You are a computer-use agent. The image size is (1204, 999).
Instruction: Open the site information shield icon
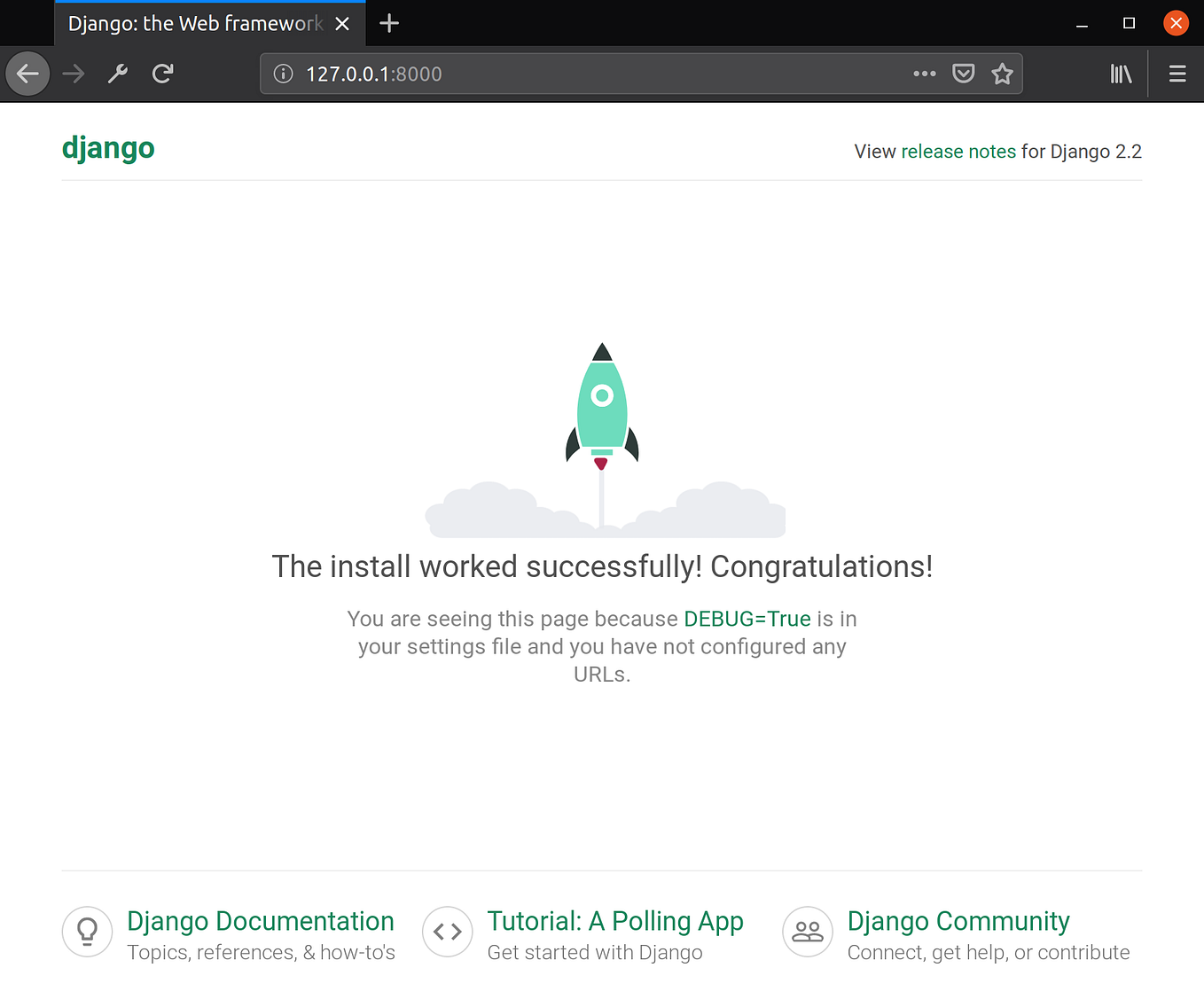283,74
